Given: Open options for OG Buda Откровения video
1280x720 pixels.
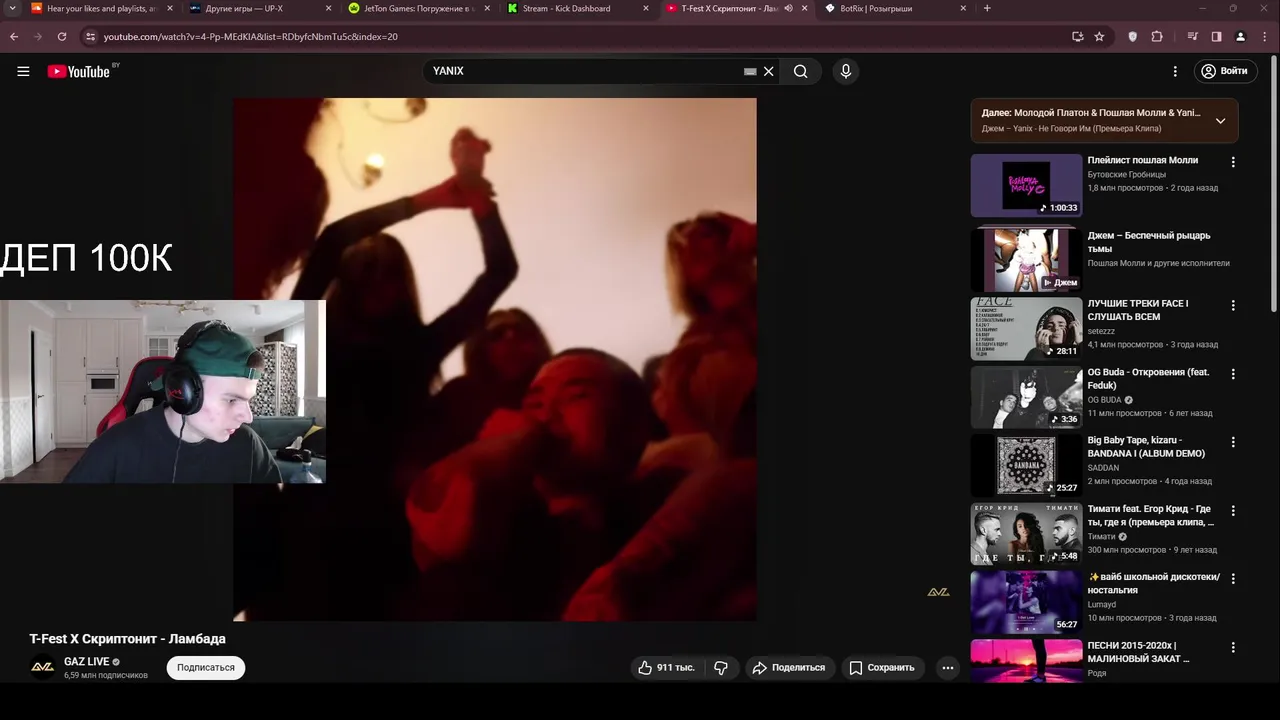Looking at the screenshot, I should pos(1233,374).
